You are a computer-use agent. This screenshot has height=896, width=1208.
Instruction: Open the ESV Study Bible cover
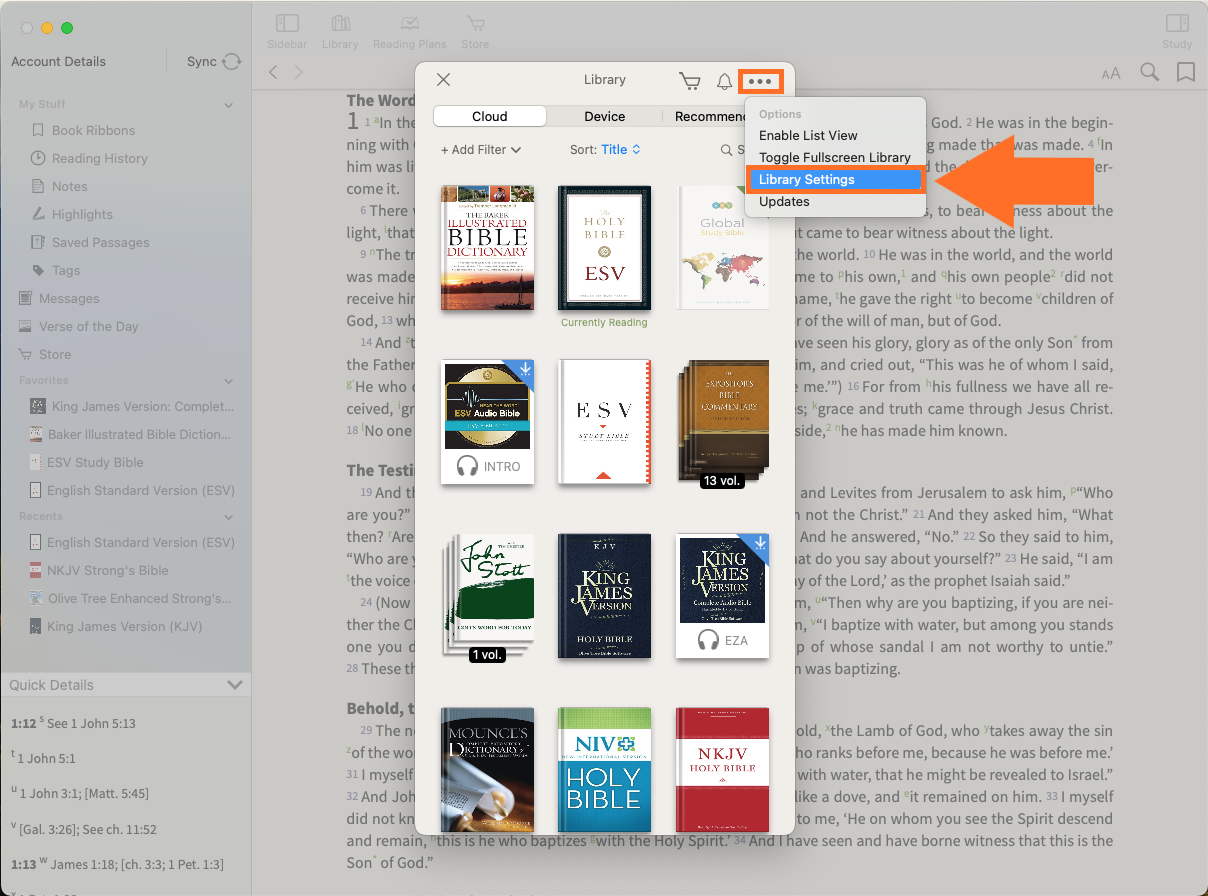pyautogui.click(x=604, y=422)
